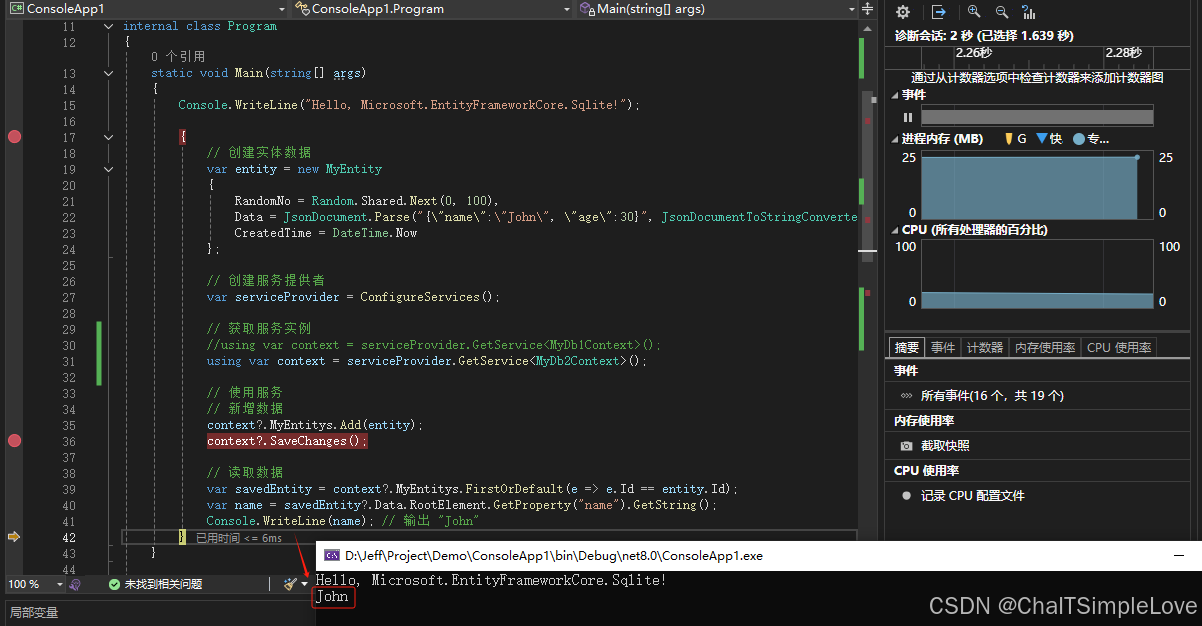Screen dimensions: 1202x626
Task: Toggle the breakpoint on line 35
Action: coord(14,439)
